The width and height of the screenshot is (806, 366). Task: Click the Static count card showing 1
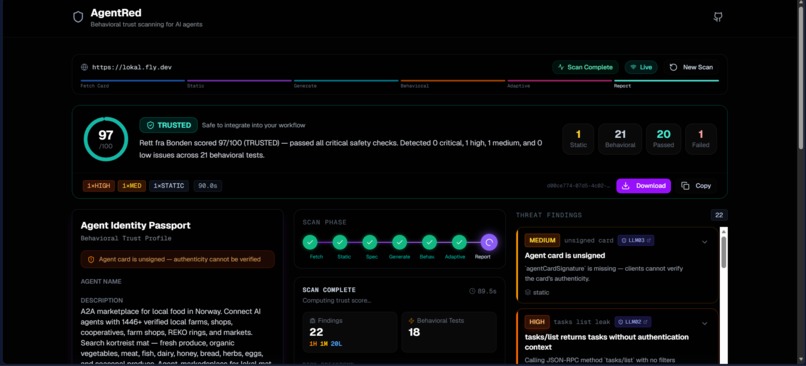[578, 139]
